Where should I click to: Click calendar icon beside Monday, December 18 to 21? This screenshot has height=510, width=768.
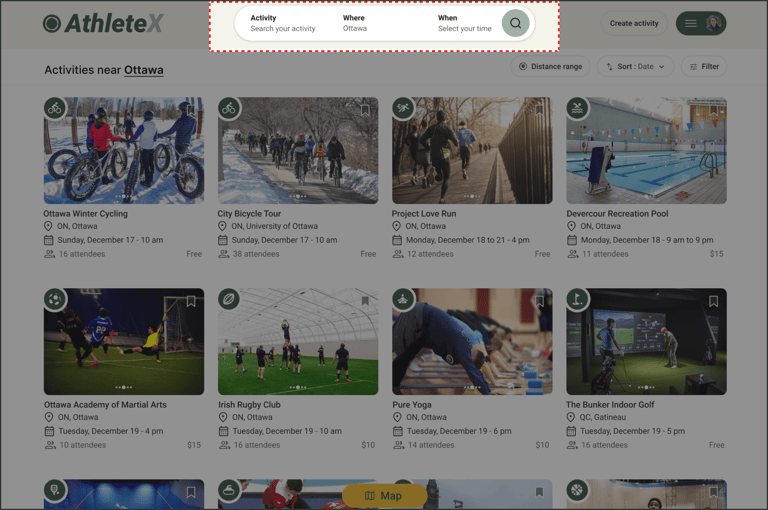click(397, 240)
